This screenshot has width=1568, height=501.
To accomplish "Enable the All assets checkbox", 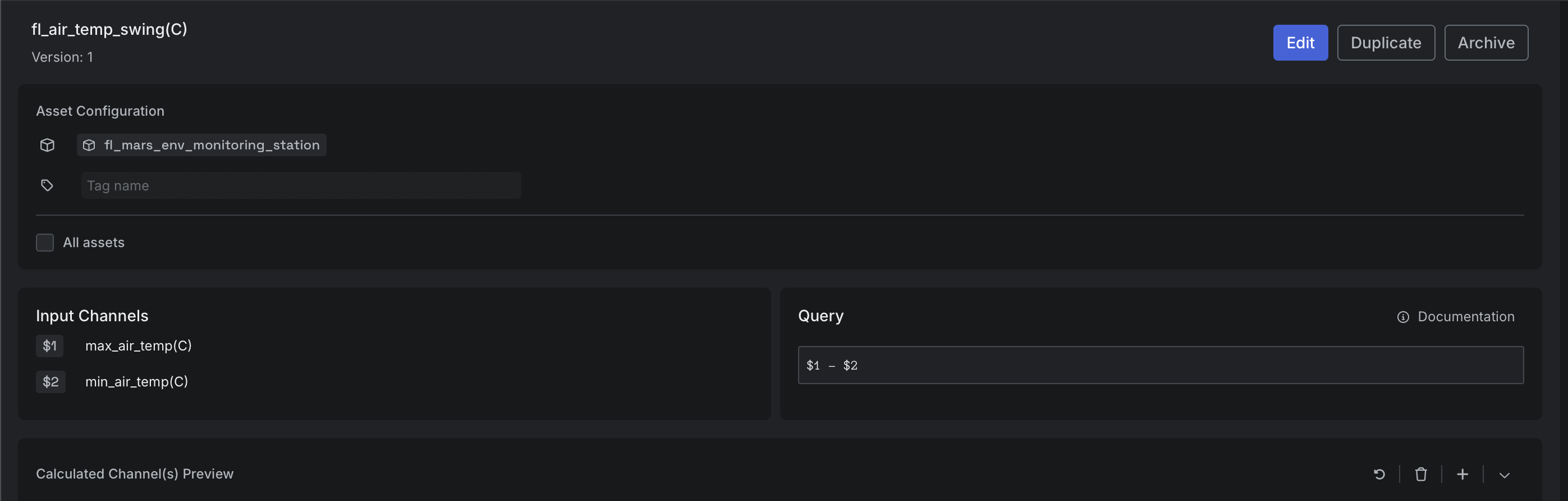I will 45,242.
